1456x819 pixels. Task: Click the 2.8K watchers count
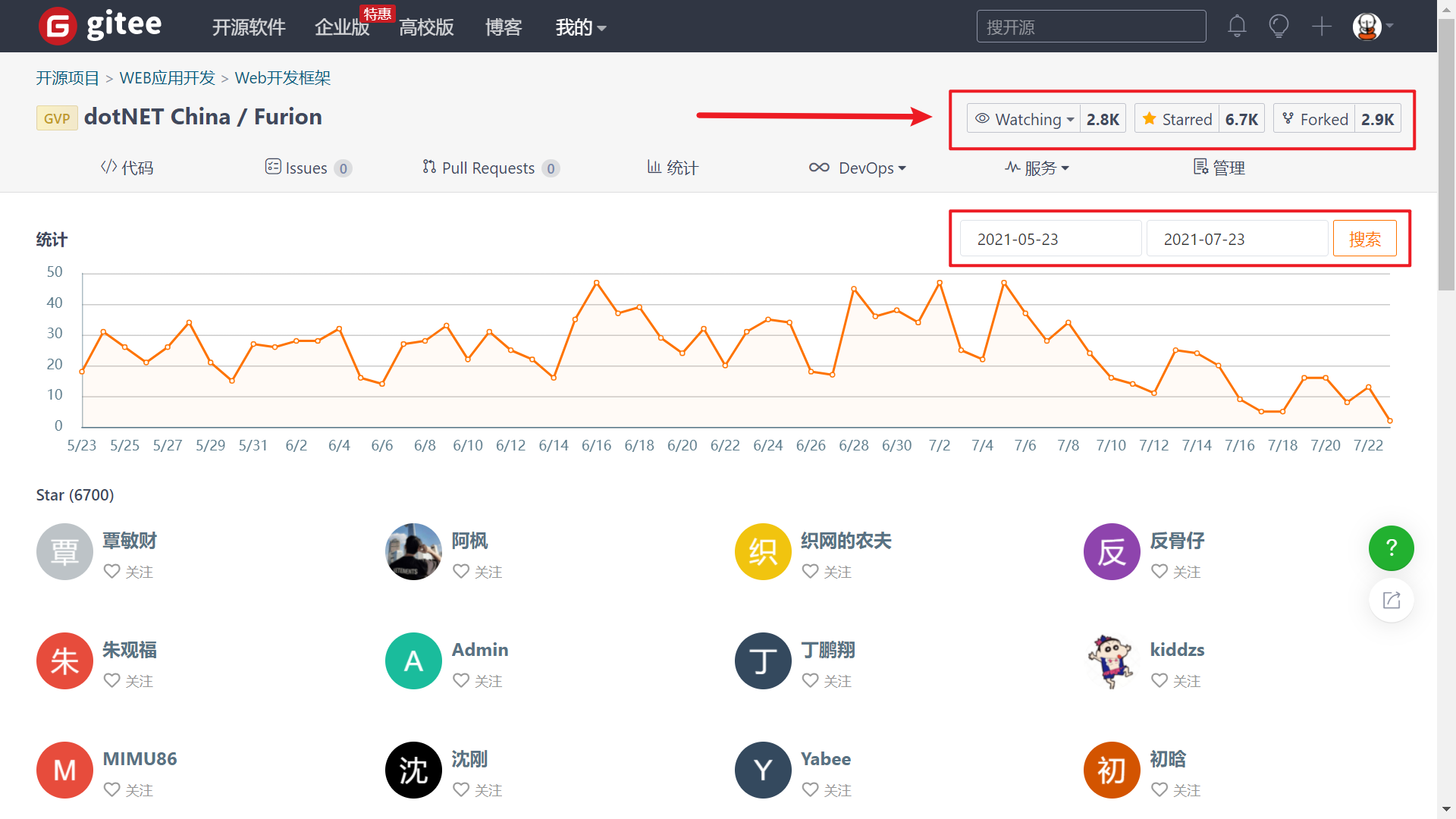[x=1103, y=119]
